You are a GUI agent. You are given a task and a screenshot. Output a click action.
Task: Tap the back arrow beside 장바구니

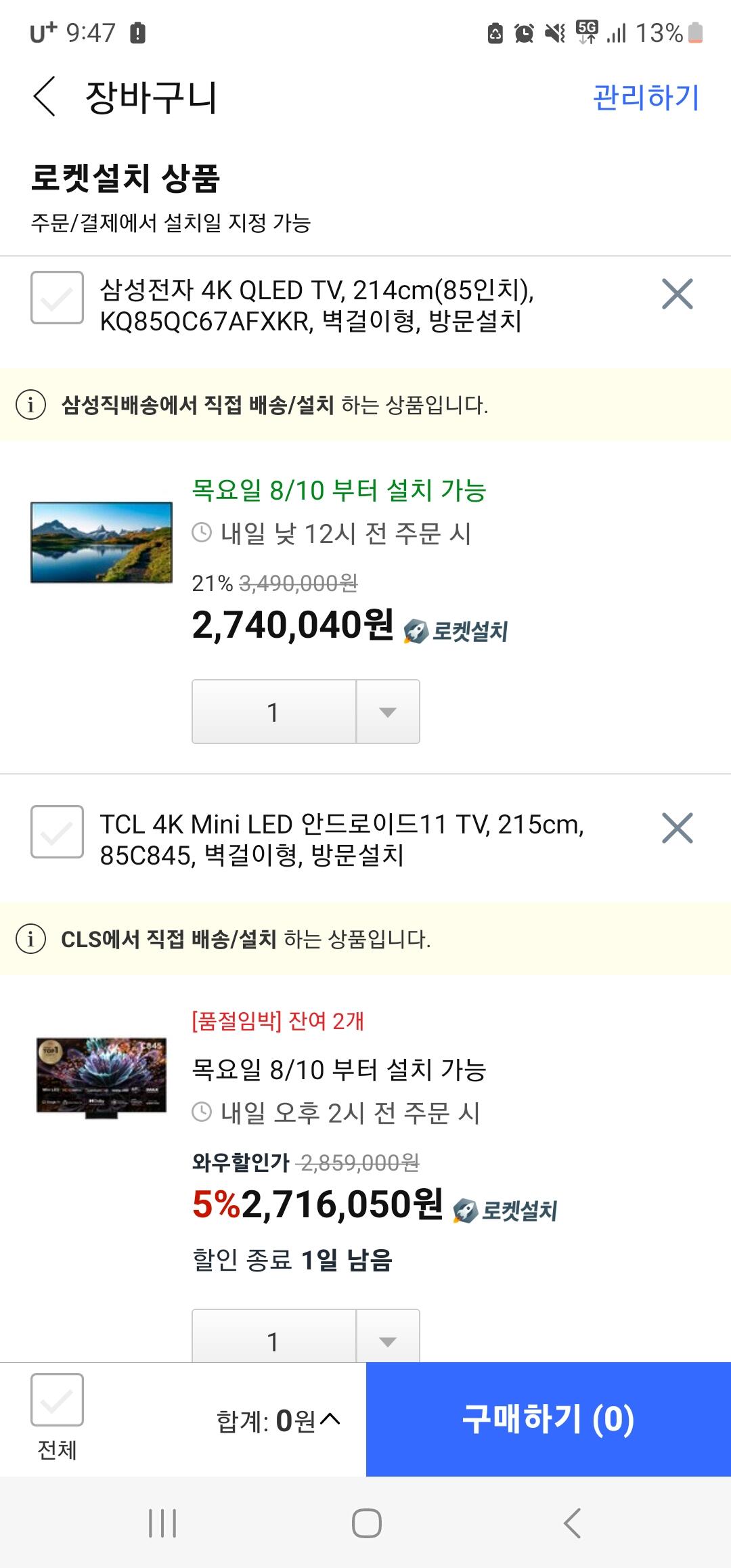pos(45,96)
